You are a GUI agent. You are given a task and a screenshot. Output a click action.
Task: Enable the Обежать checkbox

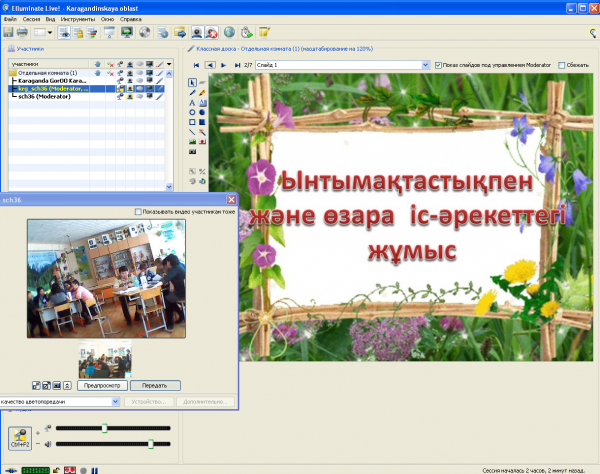(562, 65)
